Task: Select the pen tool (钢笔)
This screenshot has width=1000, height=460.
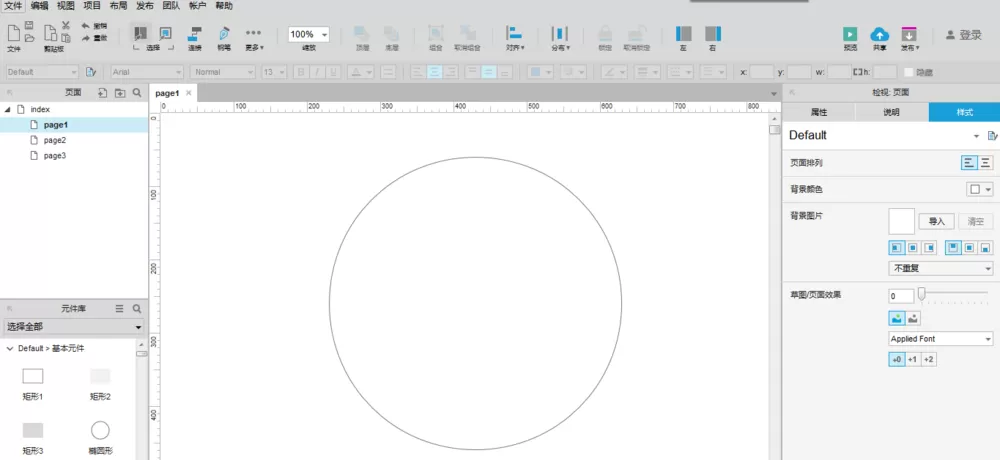Action: click(224, 38)
